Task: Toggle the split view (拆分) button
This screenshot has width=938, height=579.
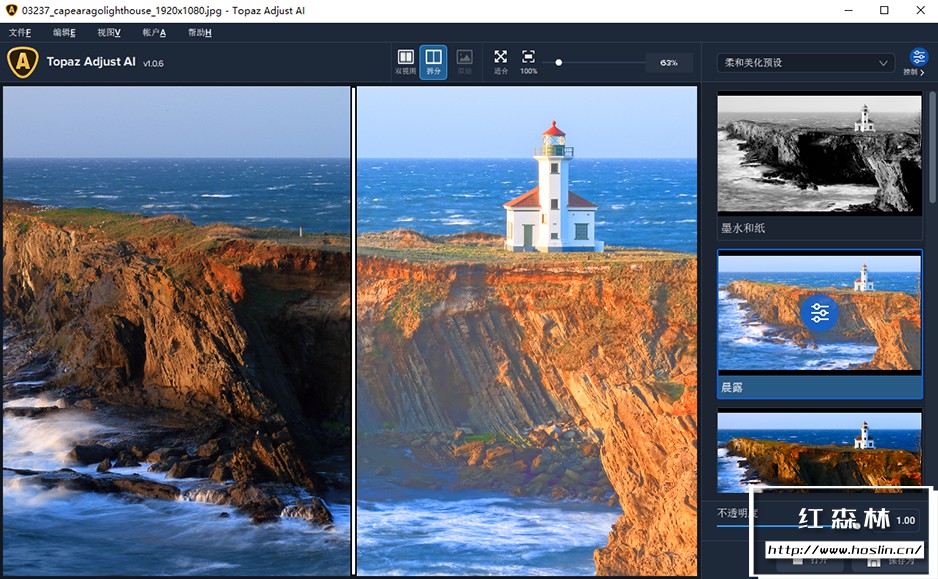Action: click(x=433, y=61)
